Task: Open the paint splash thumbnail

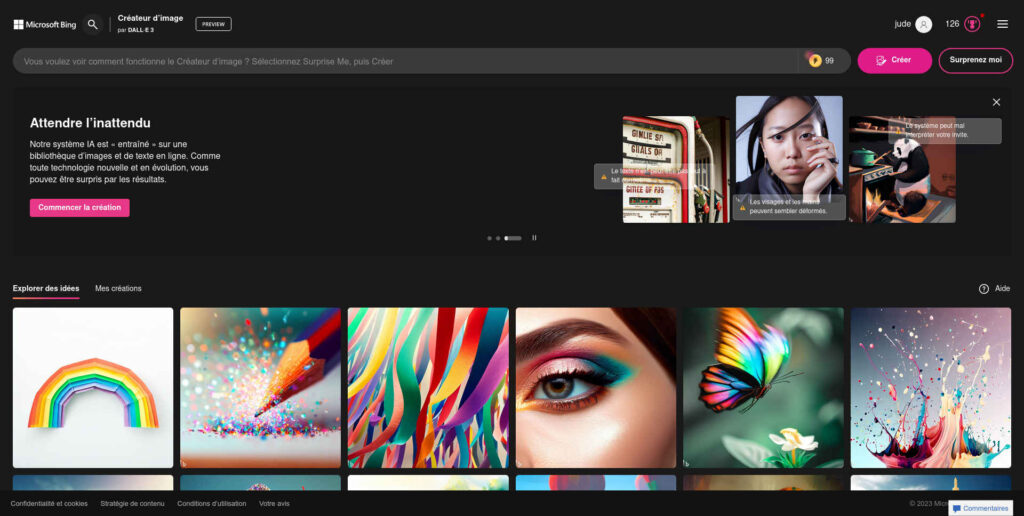Action: 931,388
